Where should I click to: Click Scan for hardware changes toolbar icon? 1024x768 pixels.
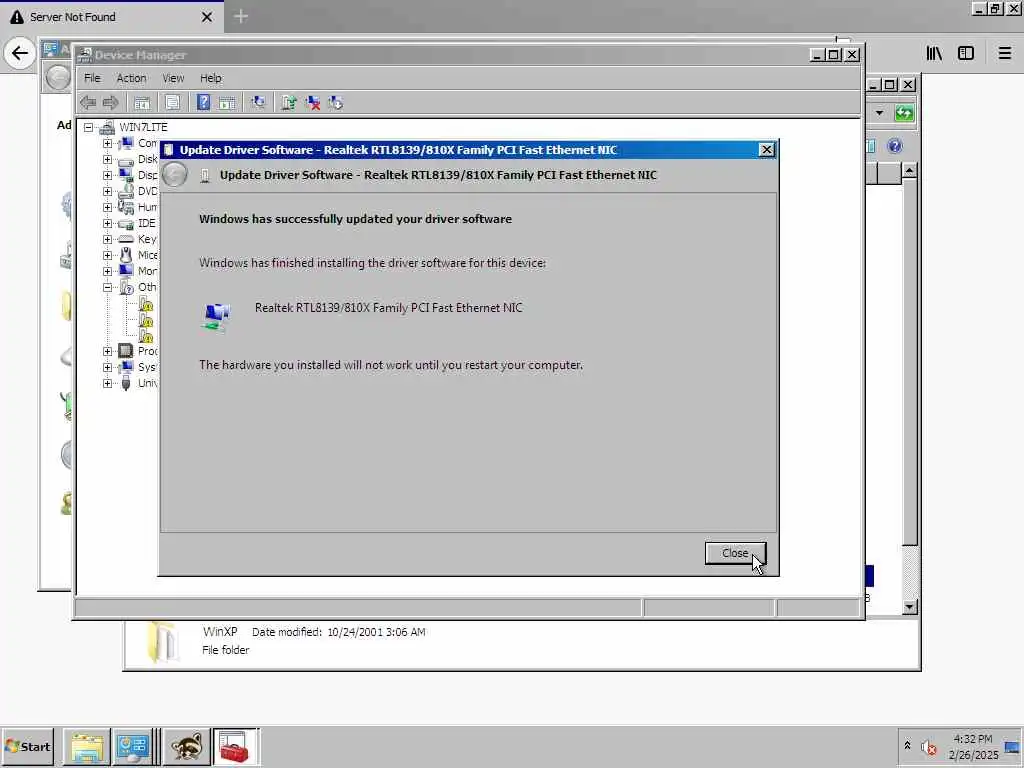pyautogui.click(x=258, y=103)
